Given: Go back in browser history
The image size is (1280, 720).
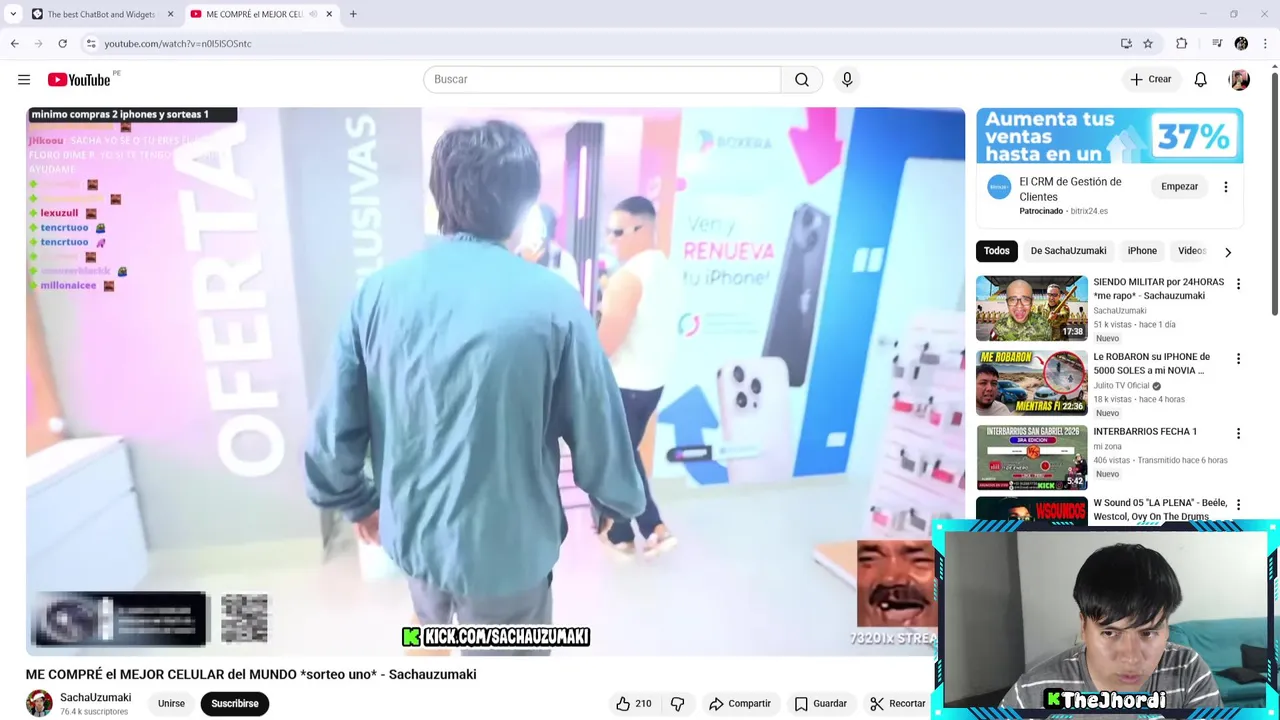Looking at the screenshot, I should (14, 43).
